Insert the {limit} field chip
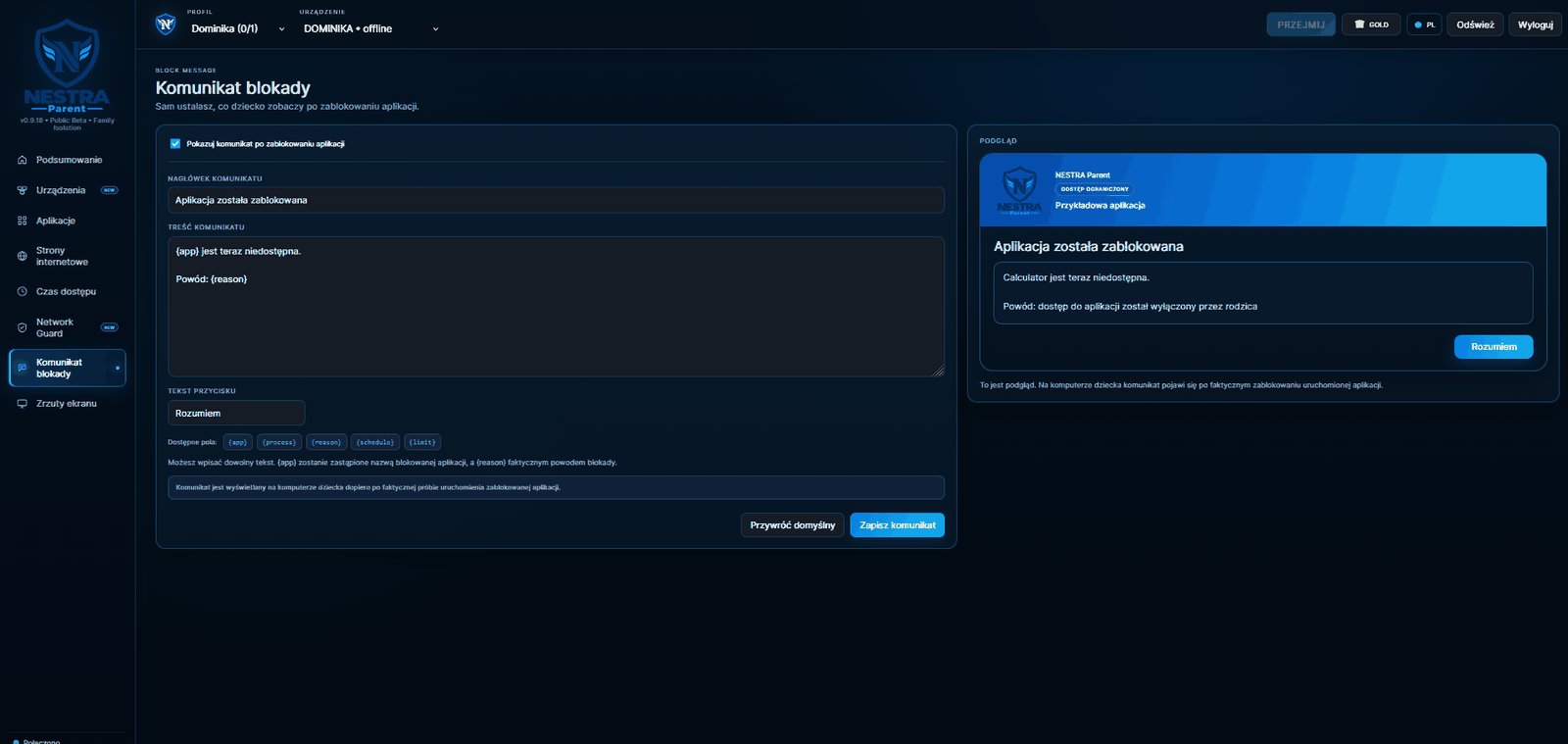 (422, 442)
